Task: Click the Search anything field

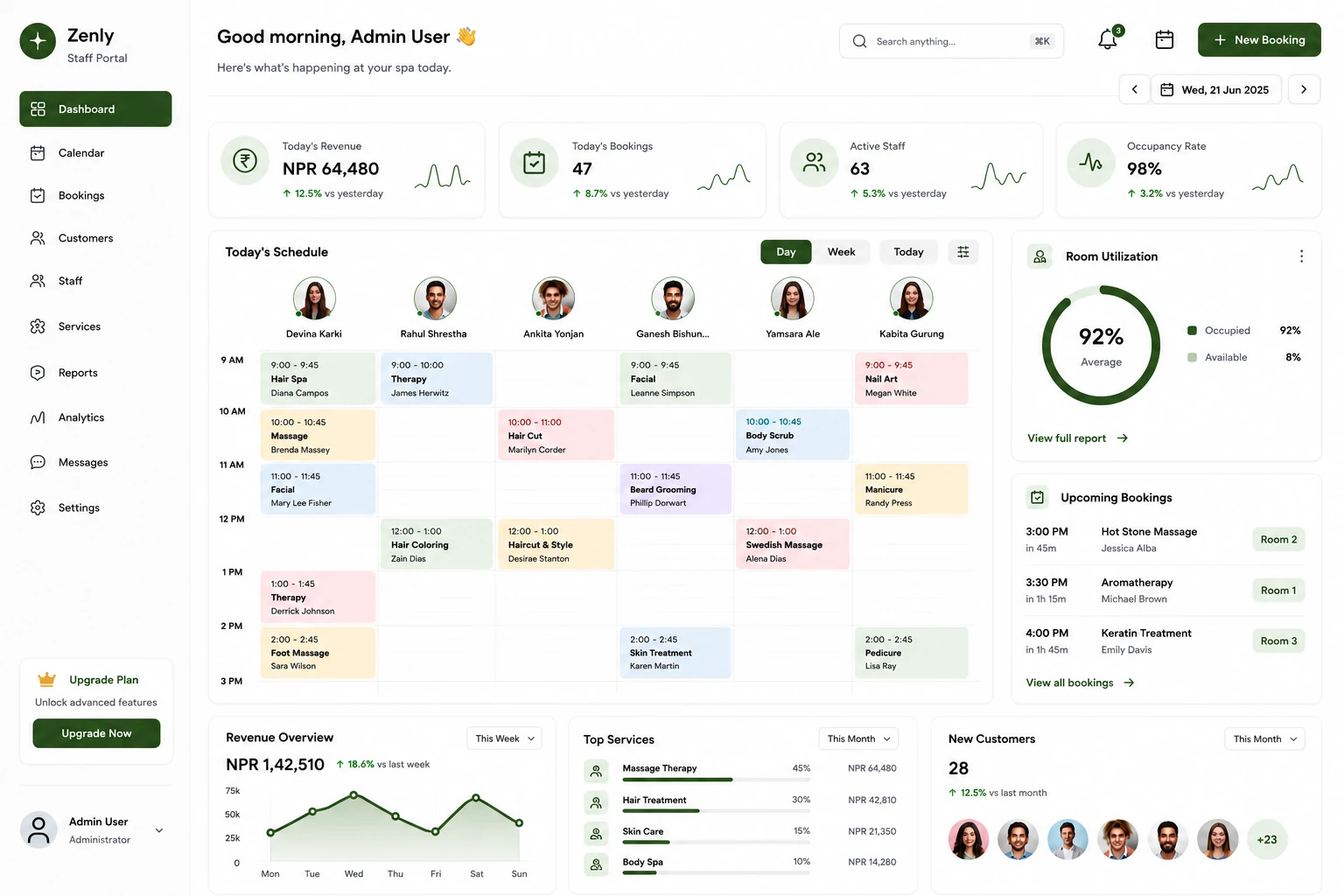Action: (951, 41)
